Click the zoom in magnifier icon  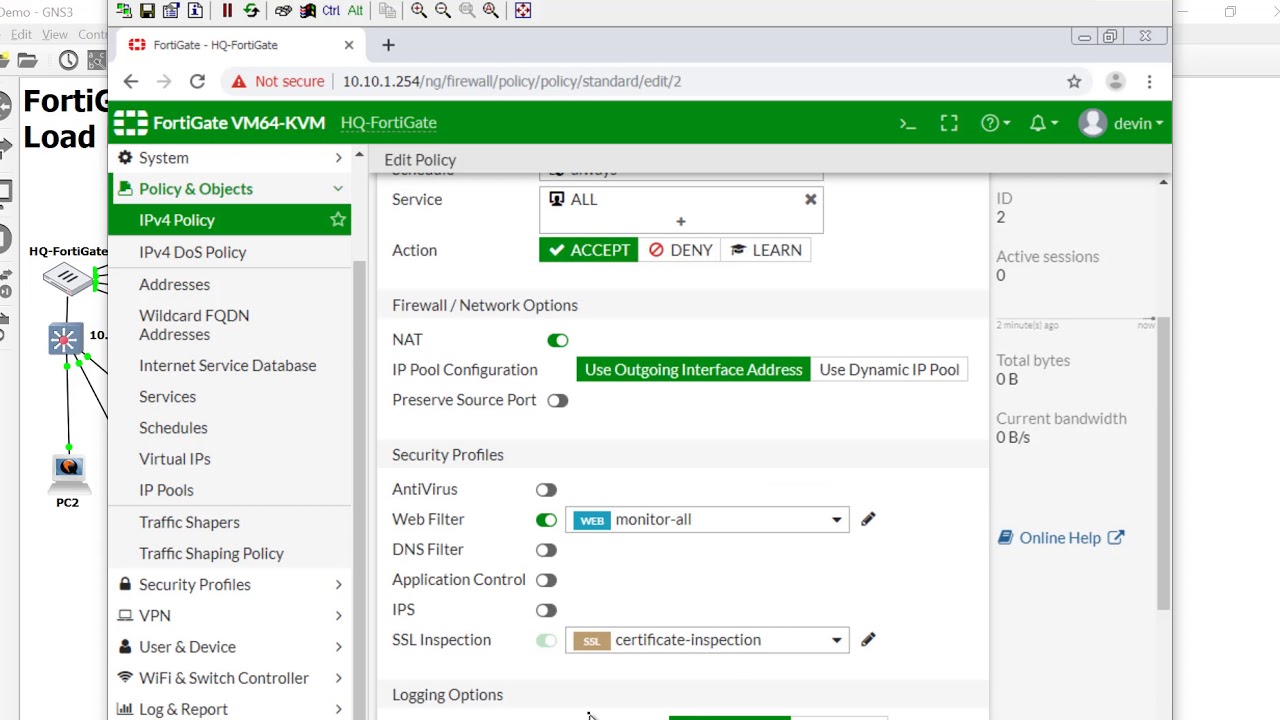(x=419, y=10)
